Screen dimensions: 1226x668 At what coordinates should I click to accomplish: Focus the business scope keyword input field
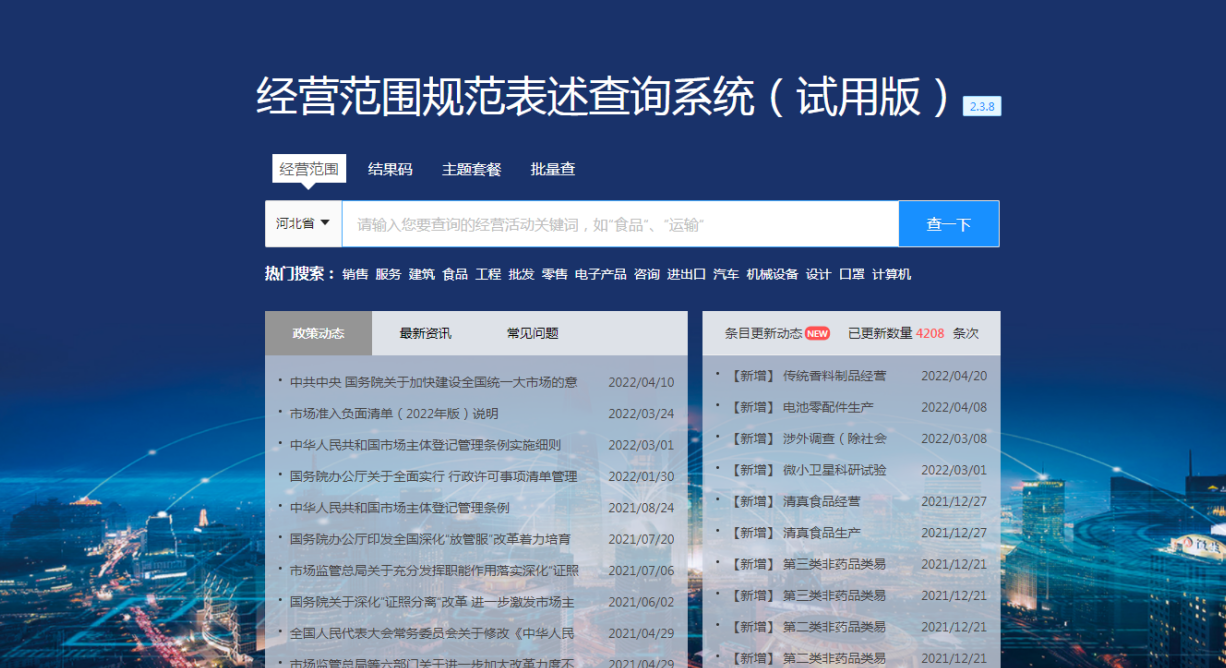pos(620,224)
